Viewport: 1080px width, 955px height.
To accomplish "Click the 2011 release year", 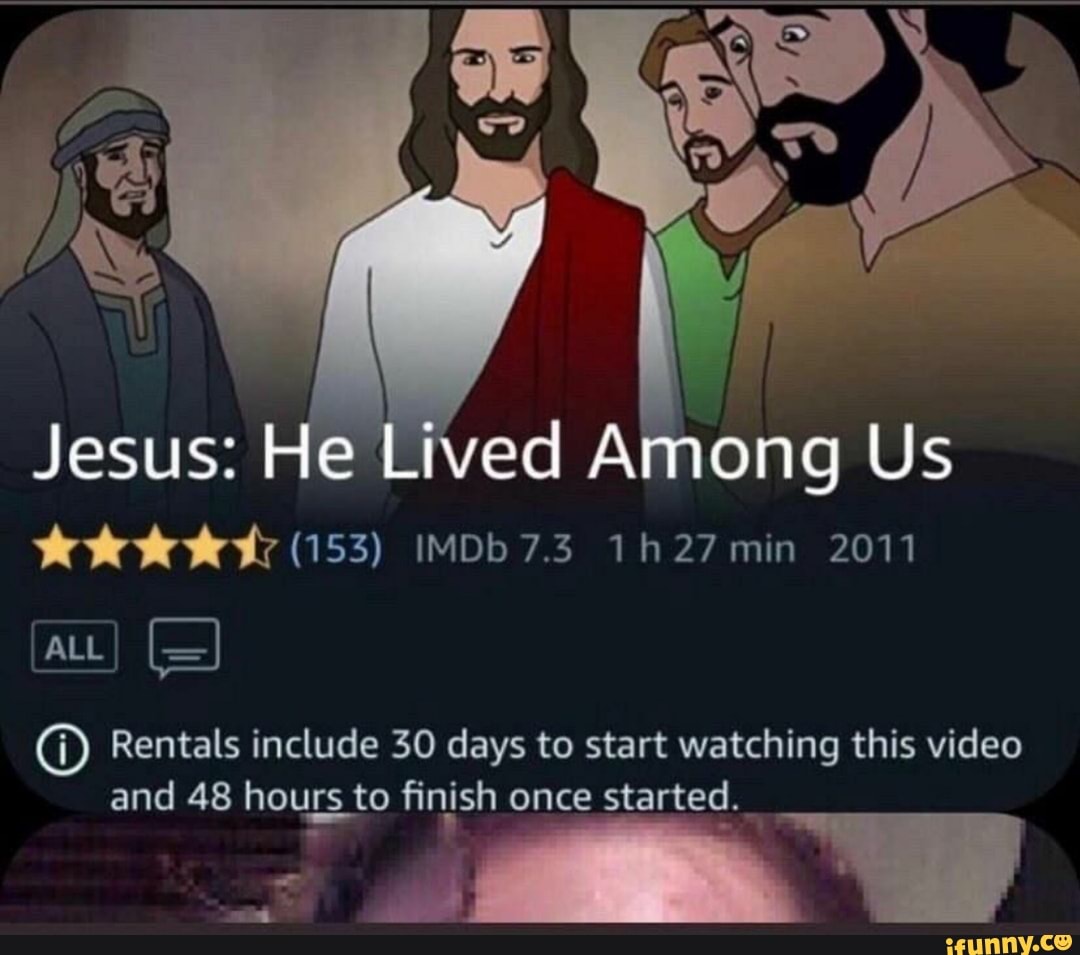I will 873,550.
